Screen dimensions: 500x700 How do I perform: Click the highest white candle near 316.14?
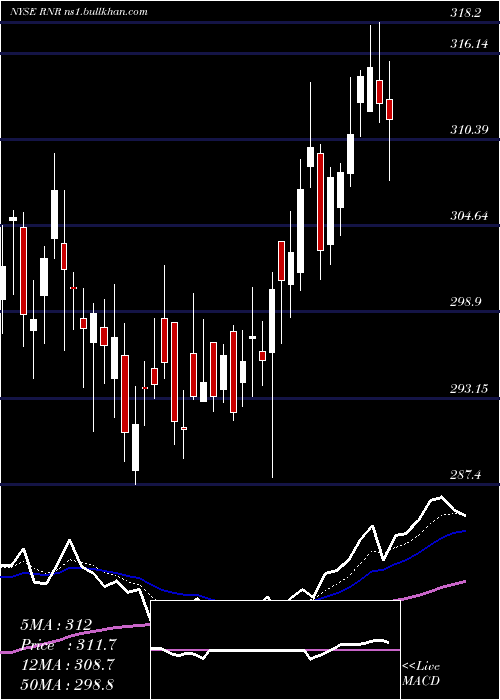(x=370, y=89)
